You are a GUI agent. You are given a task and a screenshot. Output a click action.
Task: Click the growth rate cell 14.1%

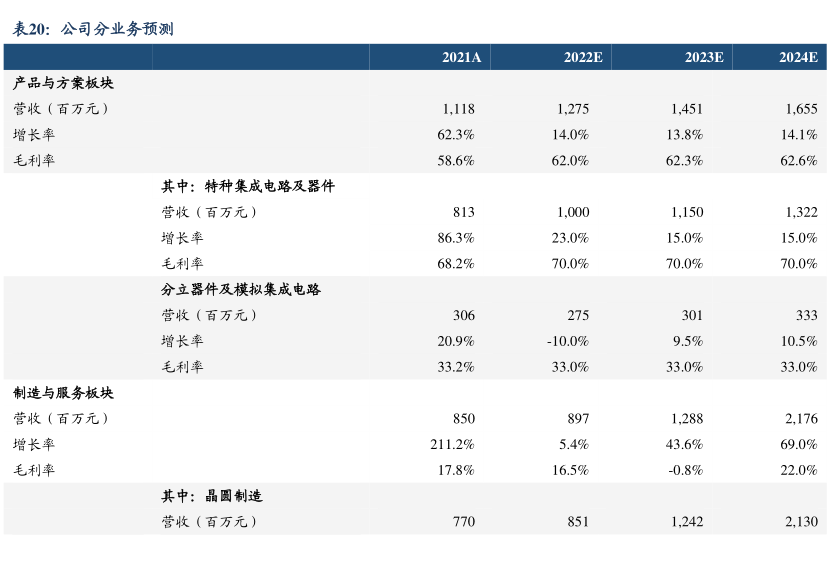(799, 135)
